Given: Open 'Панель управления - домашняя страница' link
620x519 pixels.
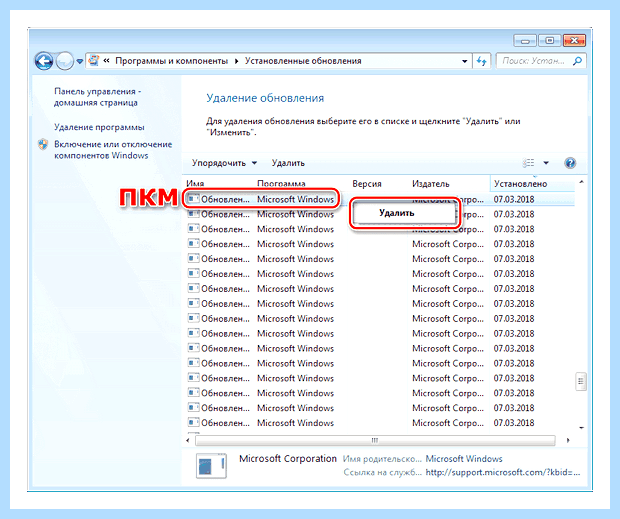Looking at the screenshot, I should (98, 97).
